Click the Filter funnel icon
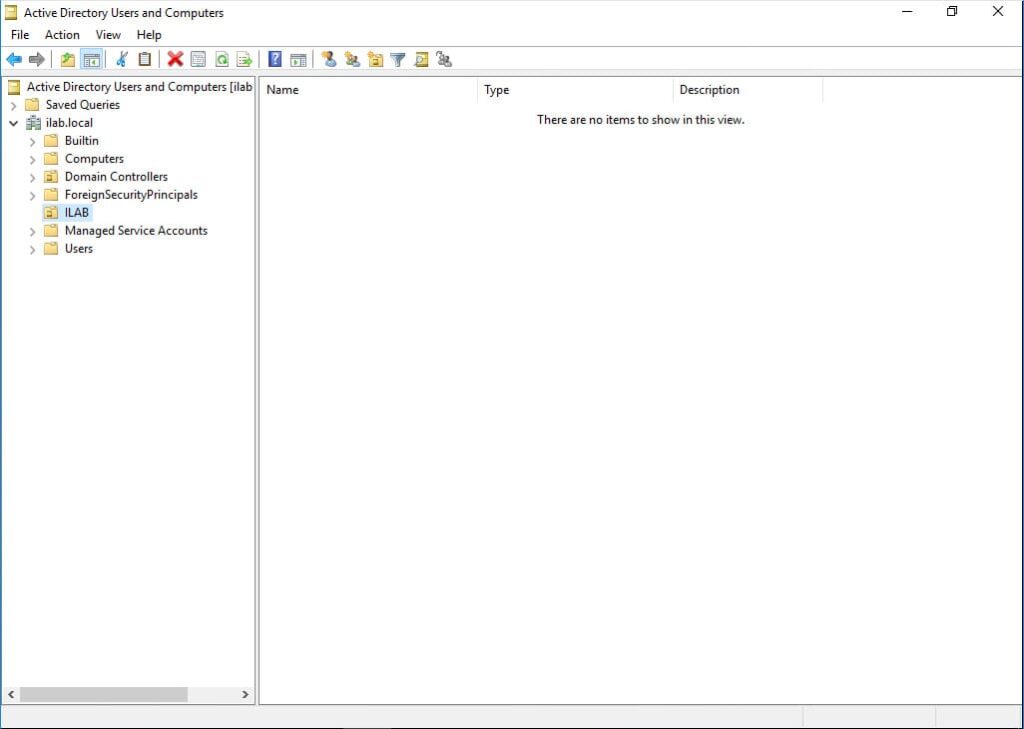Image resolution: width=1024 pixels, height=729 pixels. [398, 60]
